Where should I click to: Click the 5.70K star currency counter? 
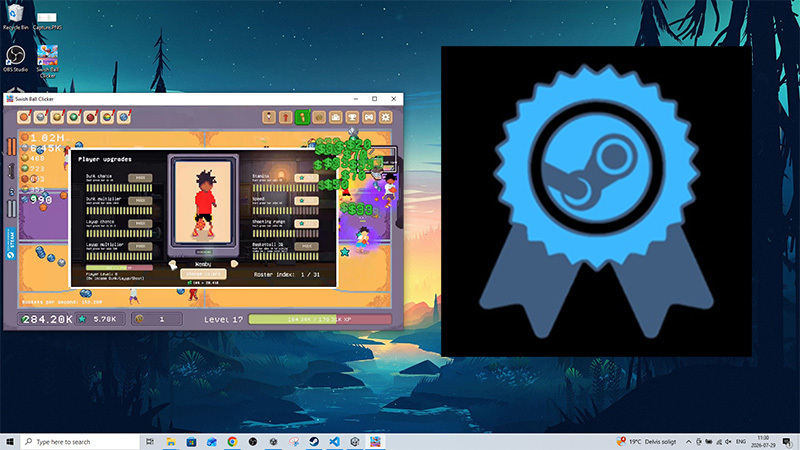tap(100, 319)
